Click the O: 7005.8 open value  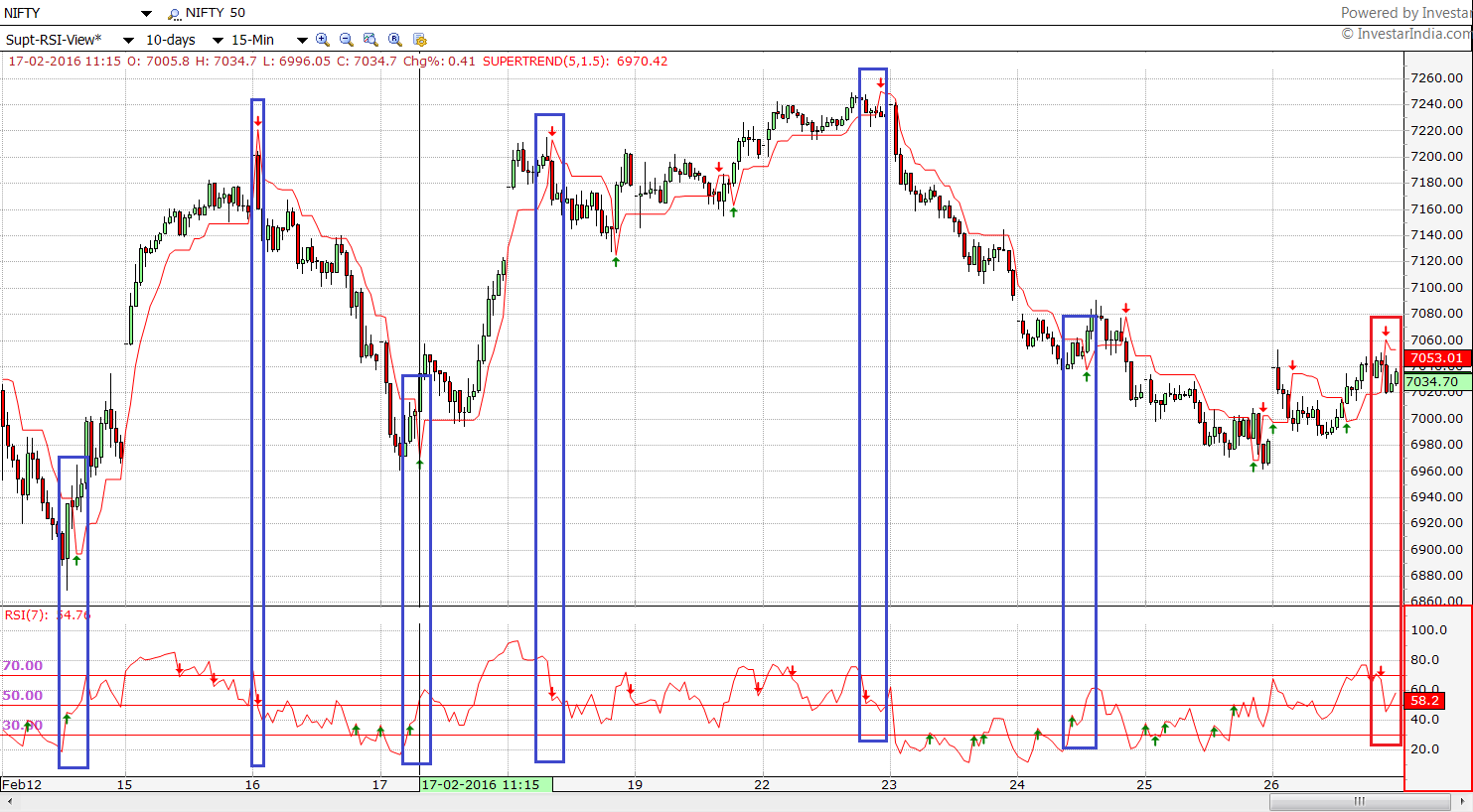pyautogui.click(x=159, y=62)
